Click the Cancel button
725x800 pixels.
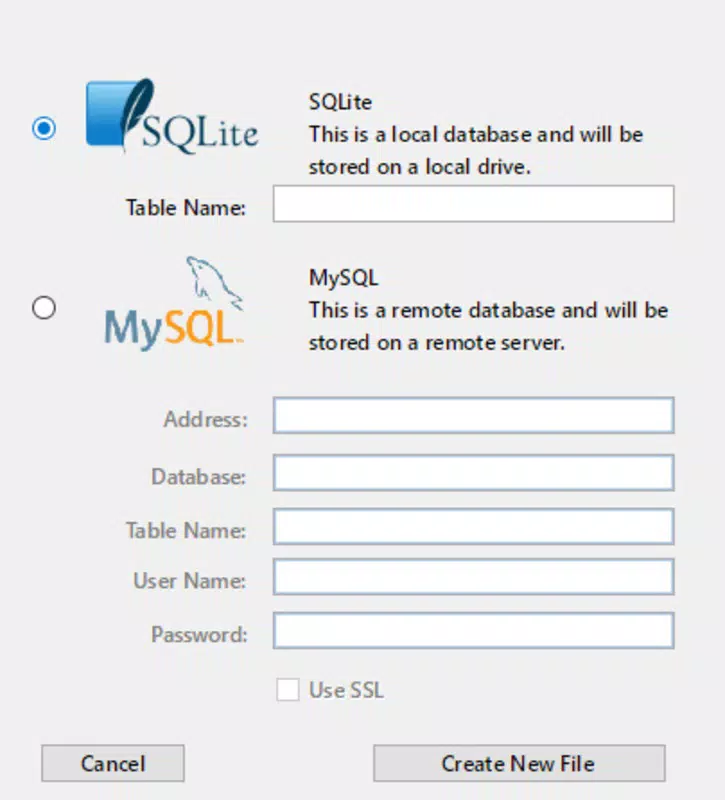pos(113,763)
